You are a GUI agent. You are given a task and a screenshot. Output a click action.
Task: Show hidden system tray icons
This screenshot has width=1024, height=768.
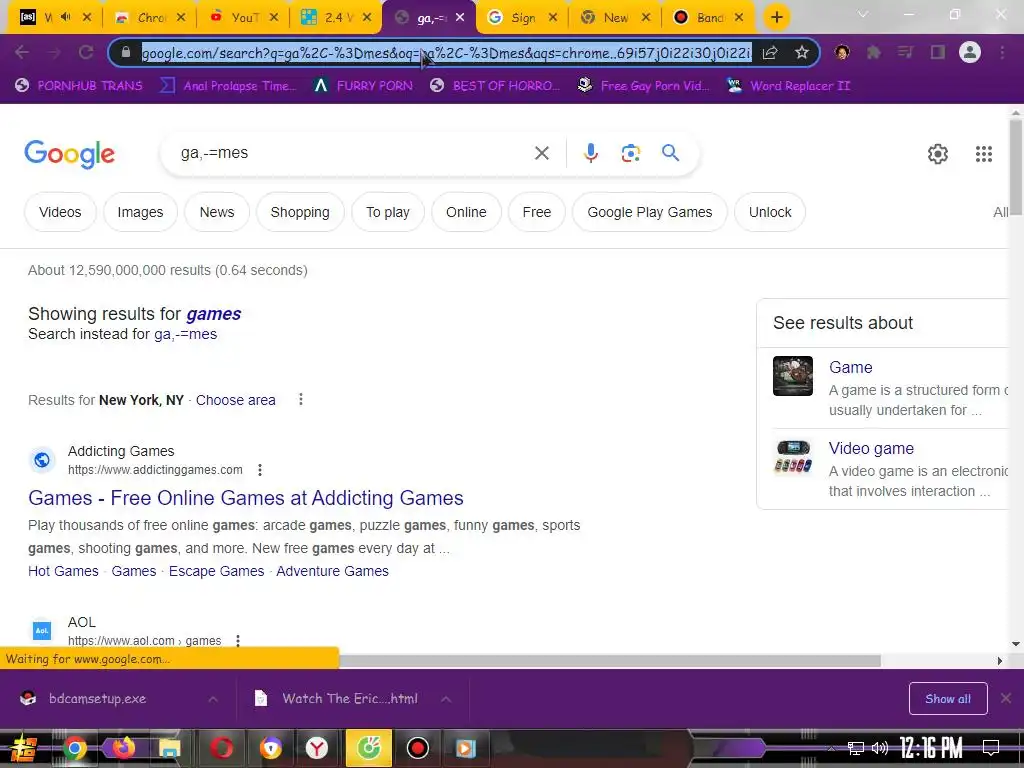point(831,748)
